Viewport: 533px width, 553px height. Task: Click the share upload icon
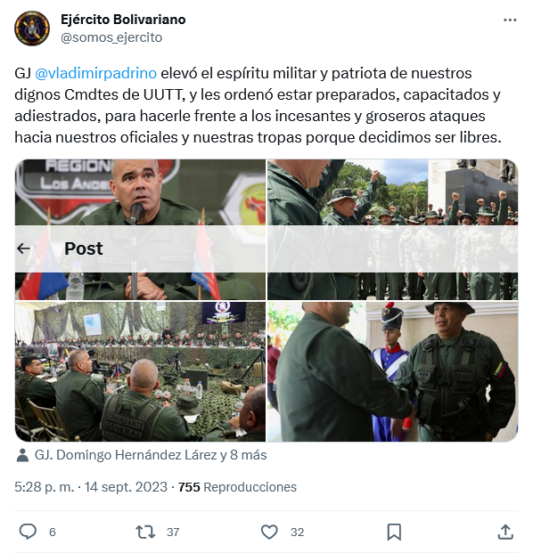[505, 531]
